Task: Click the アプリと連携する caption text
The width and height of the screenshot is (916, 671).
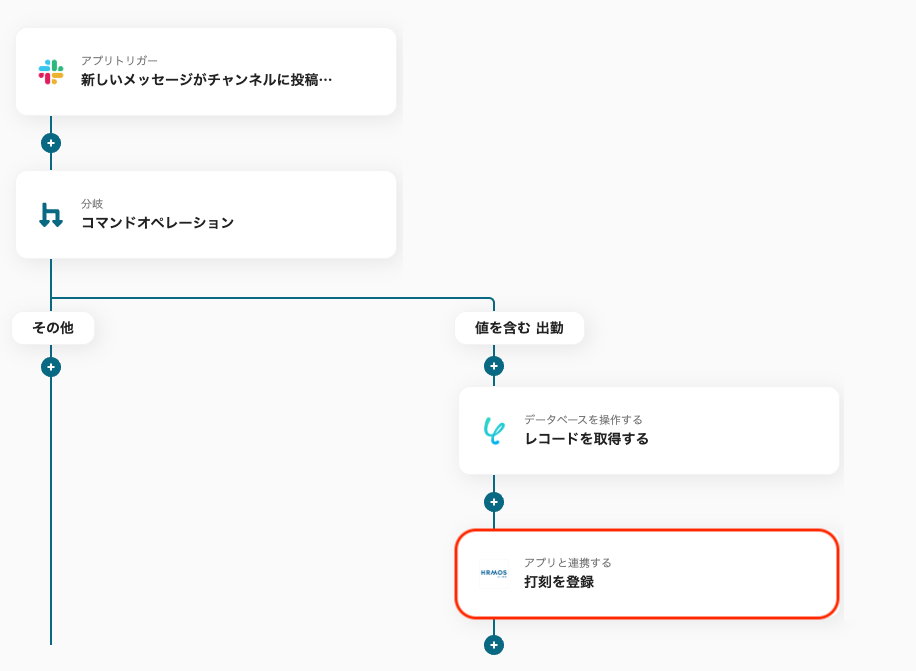Action: [x=567, y=563]
